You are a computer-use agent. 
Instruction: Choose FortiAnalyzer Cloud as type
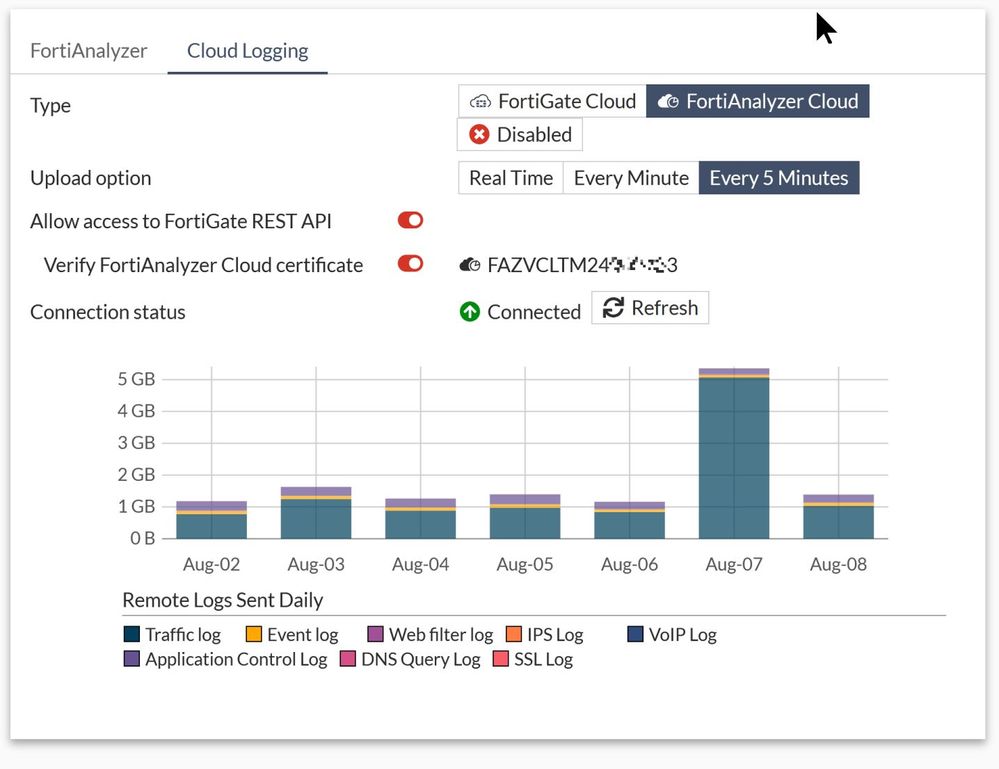pyautogui.click(x=758, y=101)
